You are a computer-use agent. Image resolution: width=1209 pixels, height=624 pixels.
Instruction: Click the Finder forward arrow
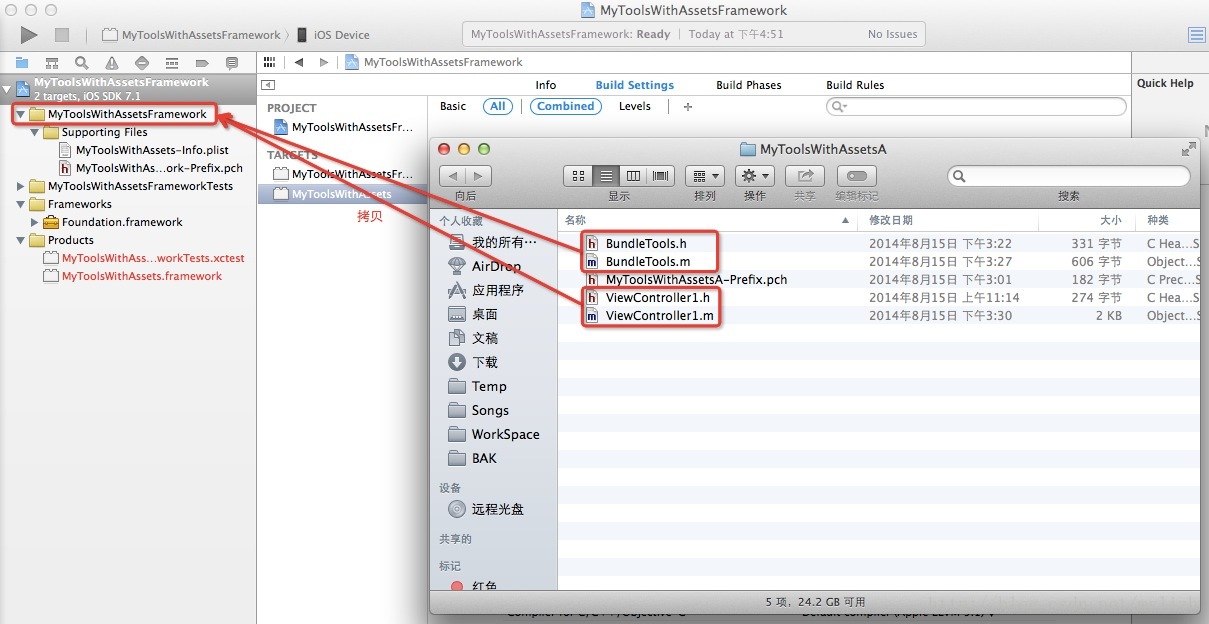coord(479,176)
